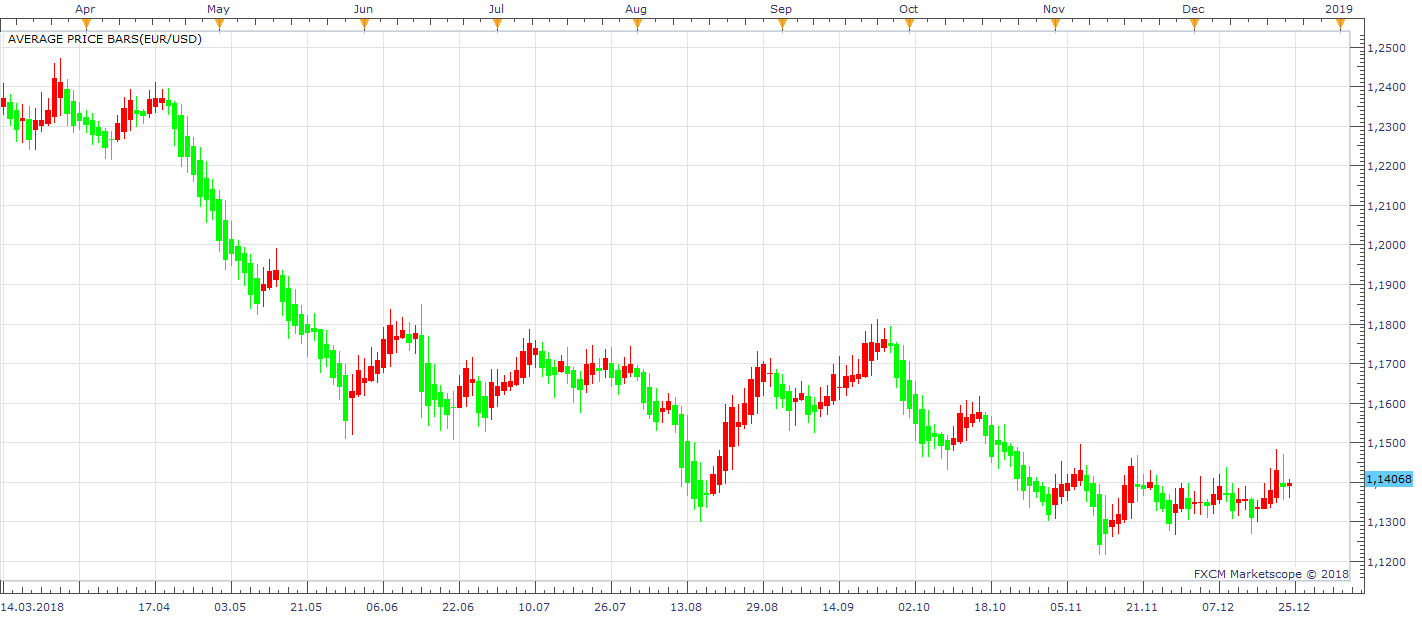
Task: Click the 03.05 date label
Action: (x=230, y=607)
